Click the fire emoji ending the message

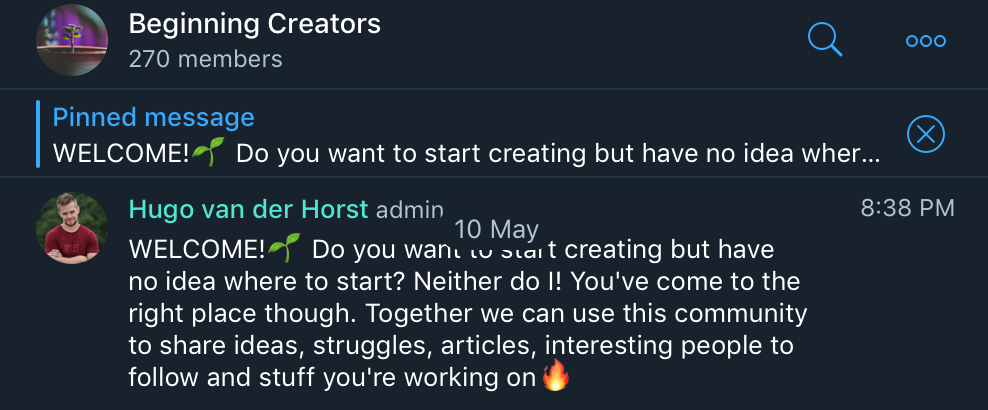click(x=554, y=378)
